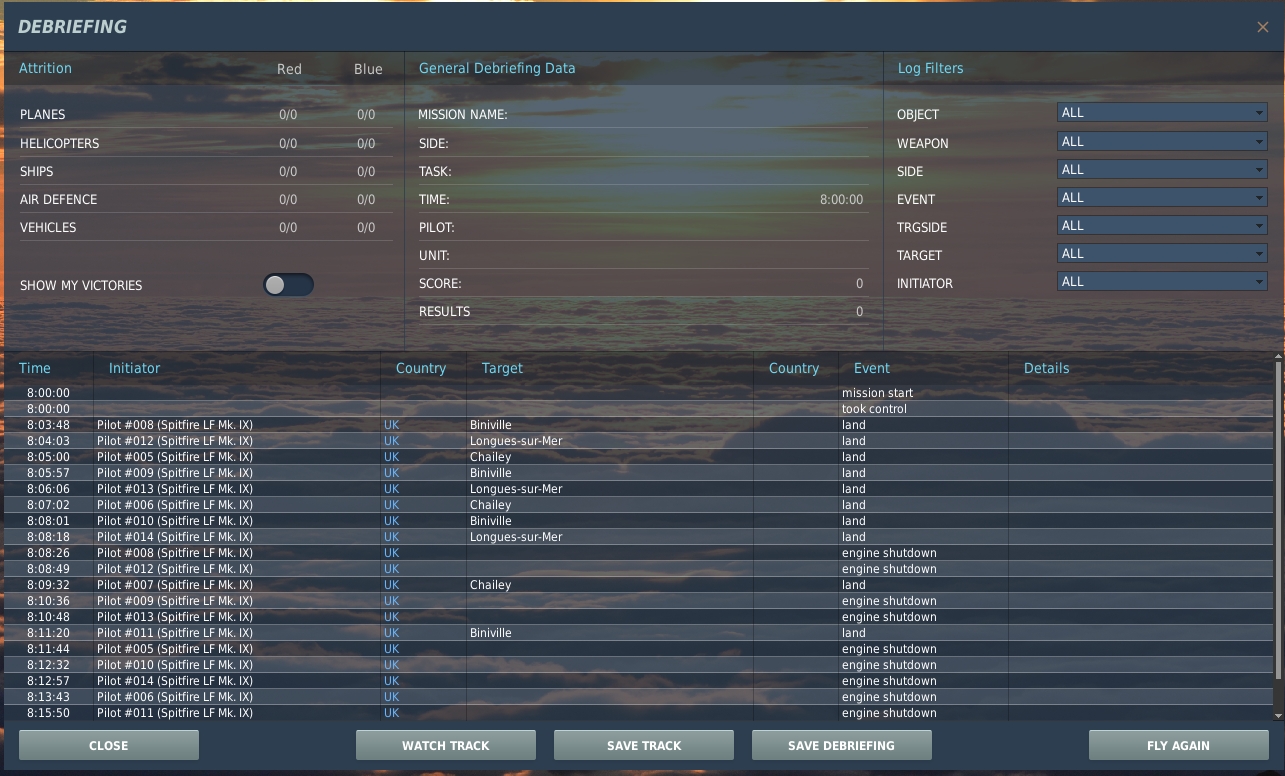Expand the TARGET filter dropdown
This screenshot has height=776, width=1285.
[x=1162, y=253]
